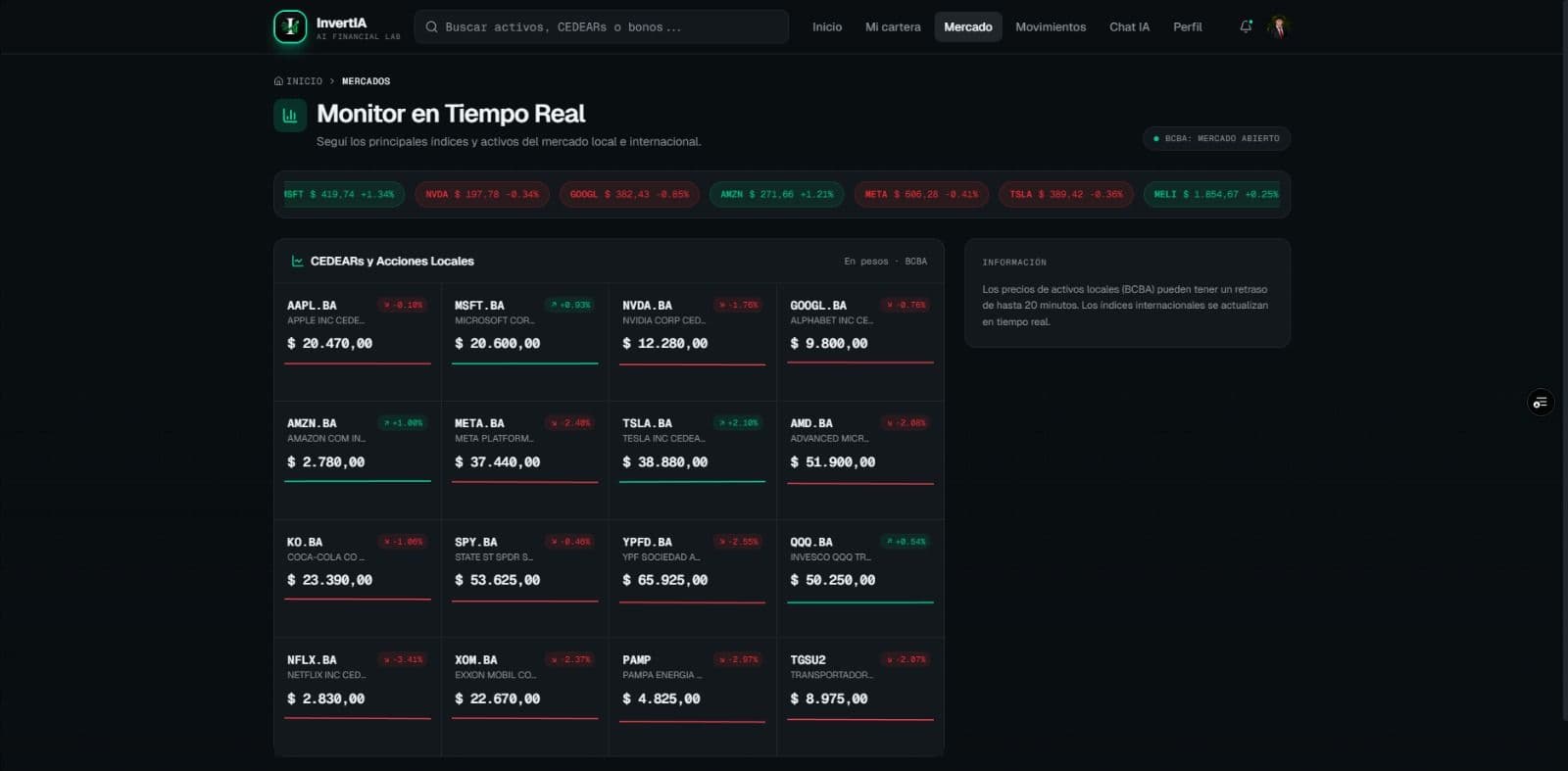This screenshot has height=771, width=1568.
Task: Click the MERCADOS breadcrumb text
Action: click(366, 81)
